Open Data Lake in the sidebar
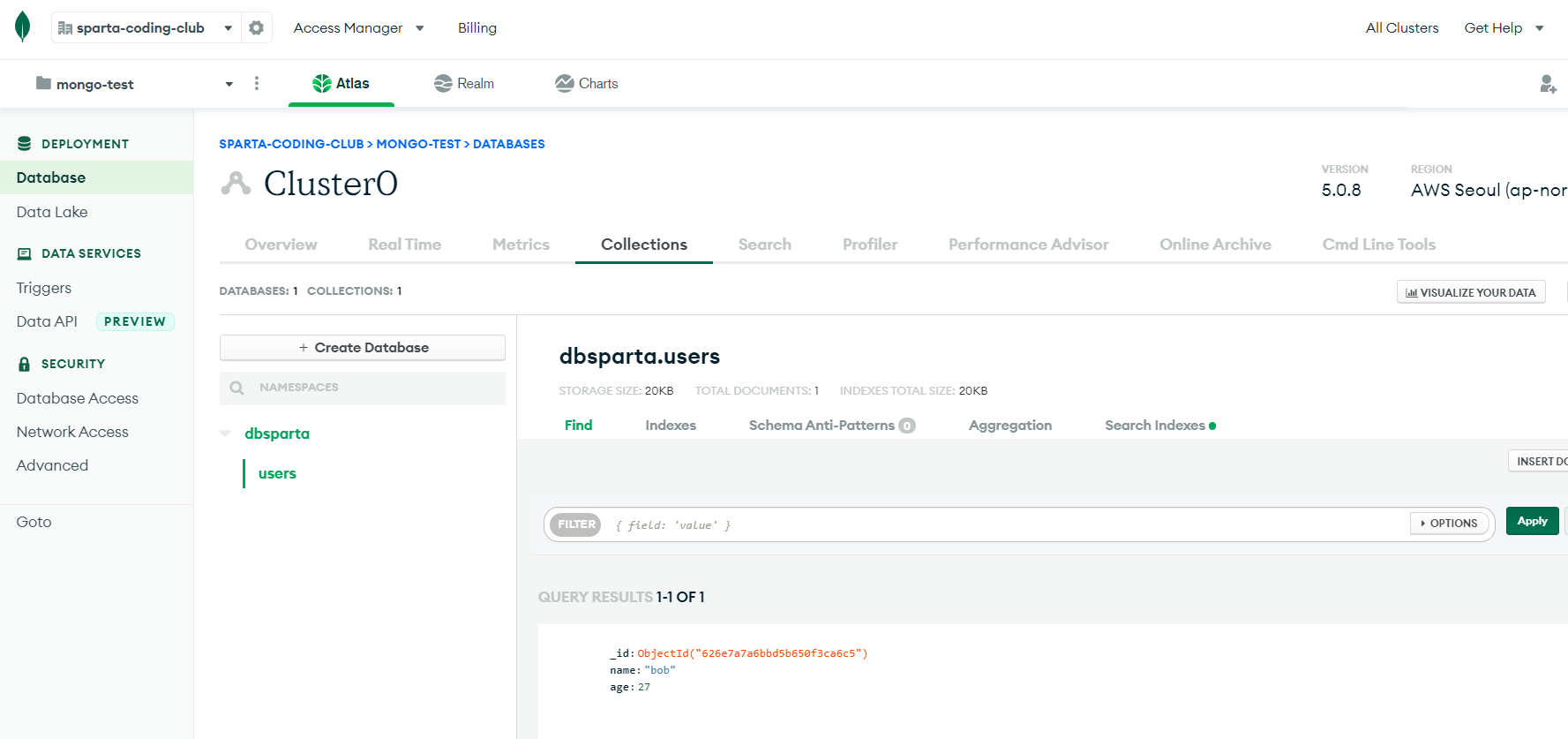 (52, 212)
